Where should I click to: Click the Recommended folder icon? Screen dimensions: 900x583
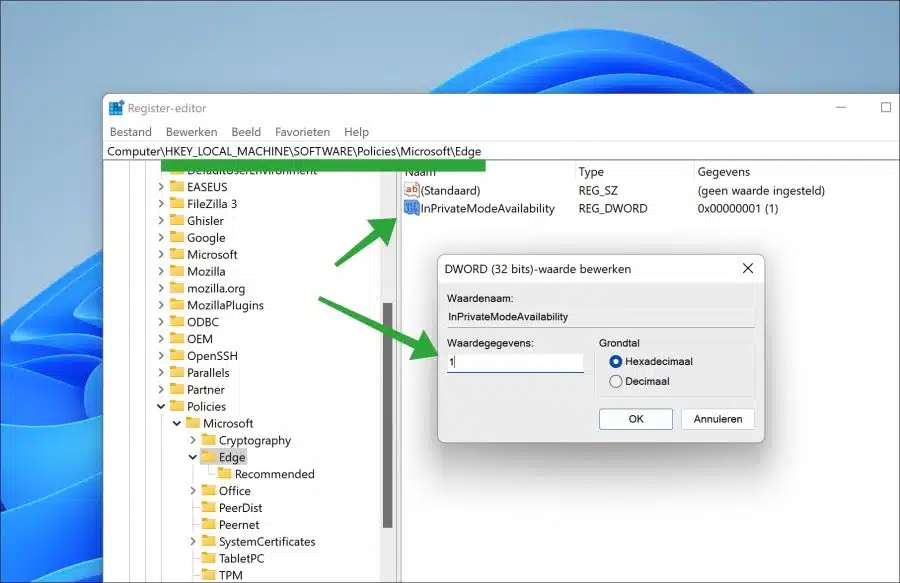point(225,473)
